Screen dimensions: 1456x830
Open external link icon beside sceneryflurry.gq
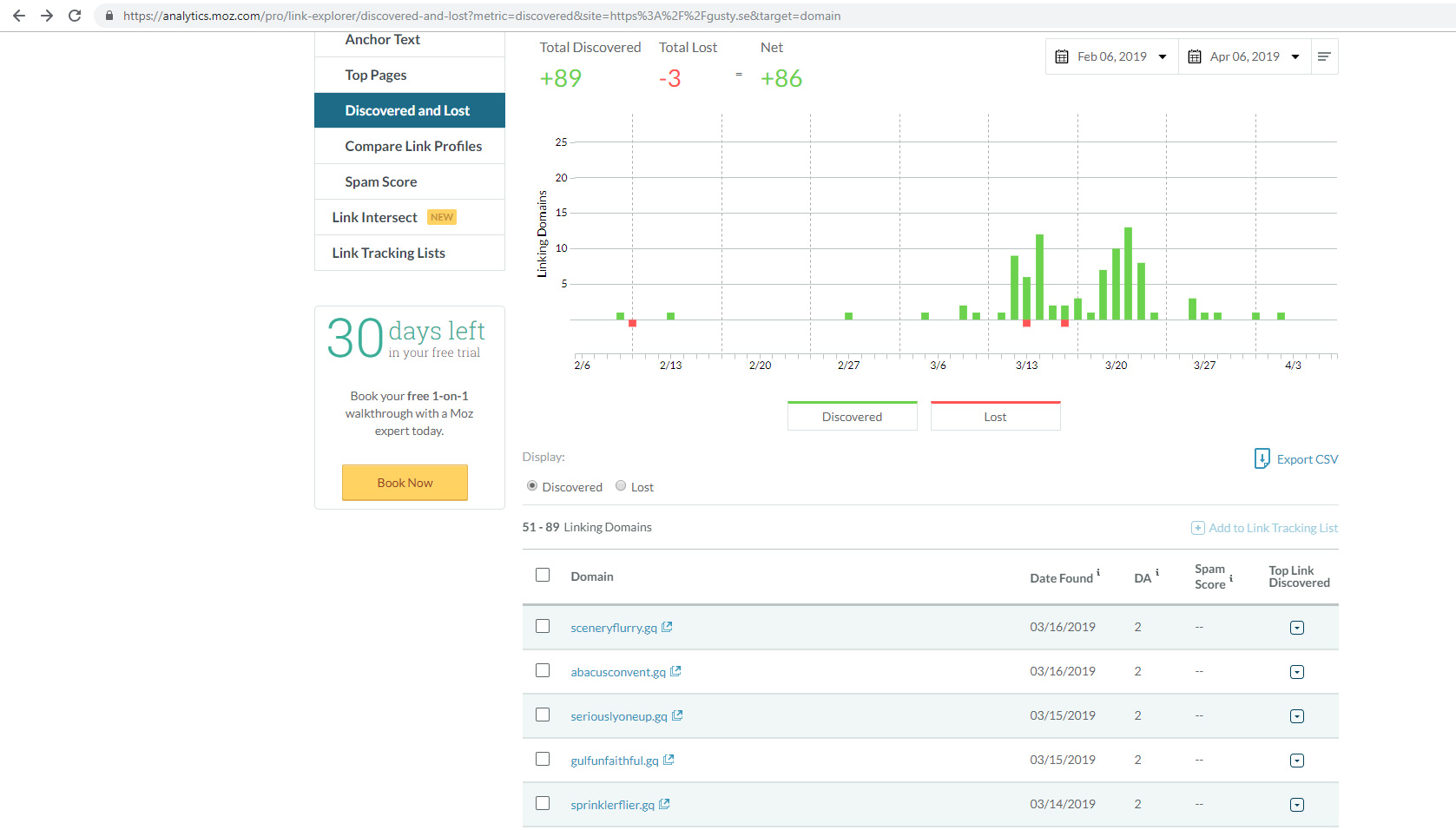coord(667,627)
